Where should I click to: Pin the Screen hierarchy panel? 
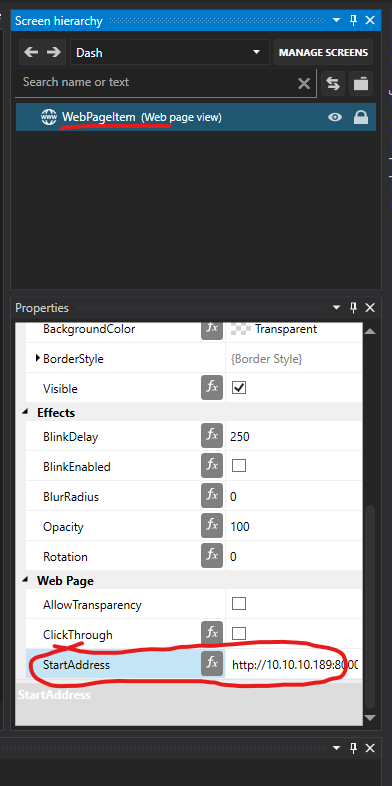coord(353,21)
